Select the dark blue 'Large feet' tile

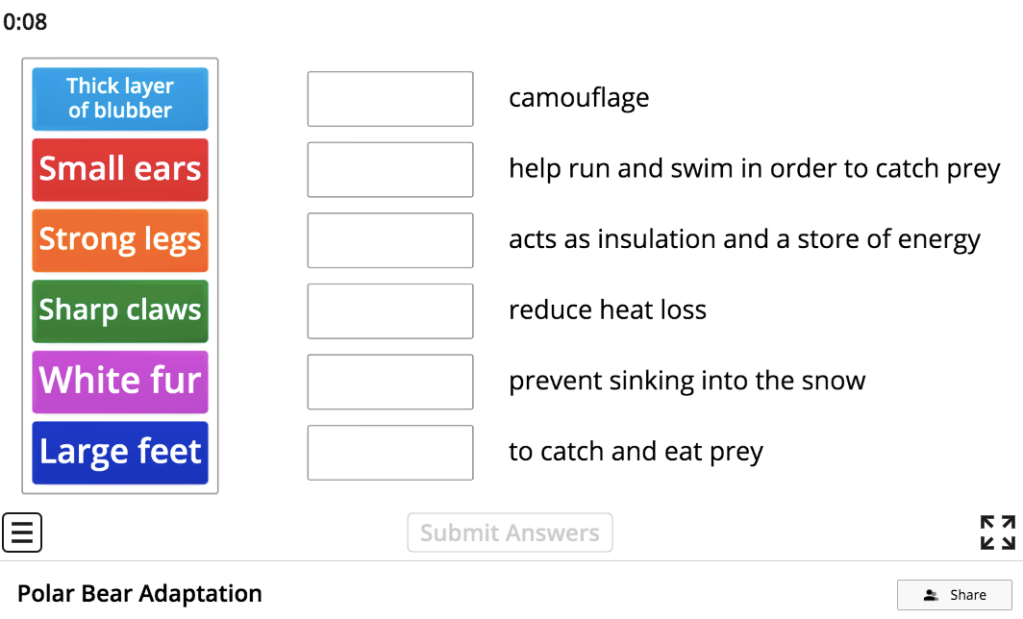coord(120,452)
